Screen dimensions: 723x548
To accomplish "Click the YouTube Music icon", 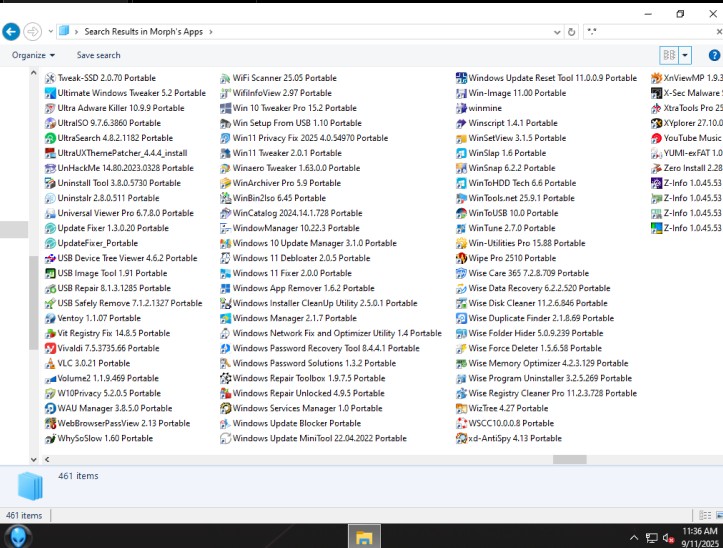I will [656, 138].
